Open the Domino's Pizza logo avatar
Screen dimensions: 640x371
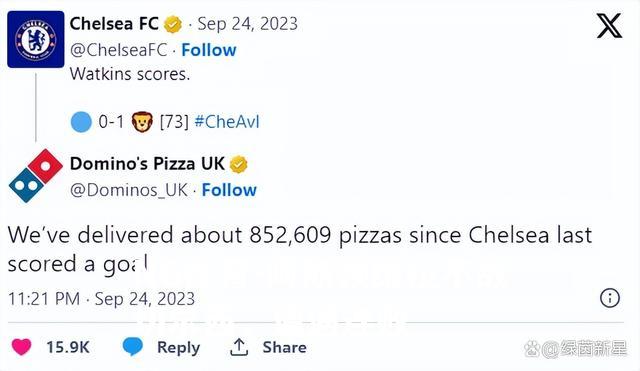36,176
